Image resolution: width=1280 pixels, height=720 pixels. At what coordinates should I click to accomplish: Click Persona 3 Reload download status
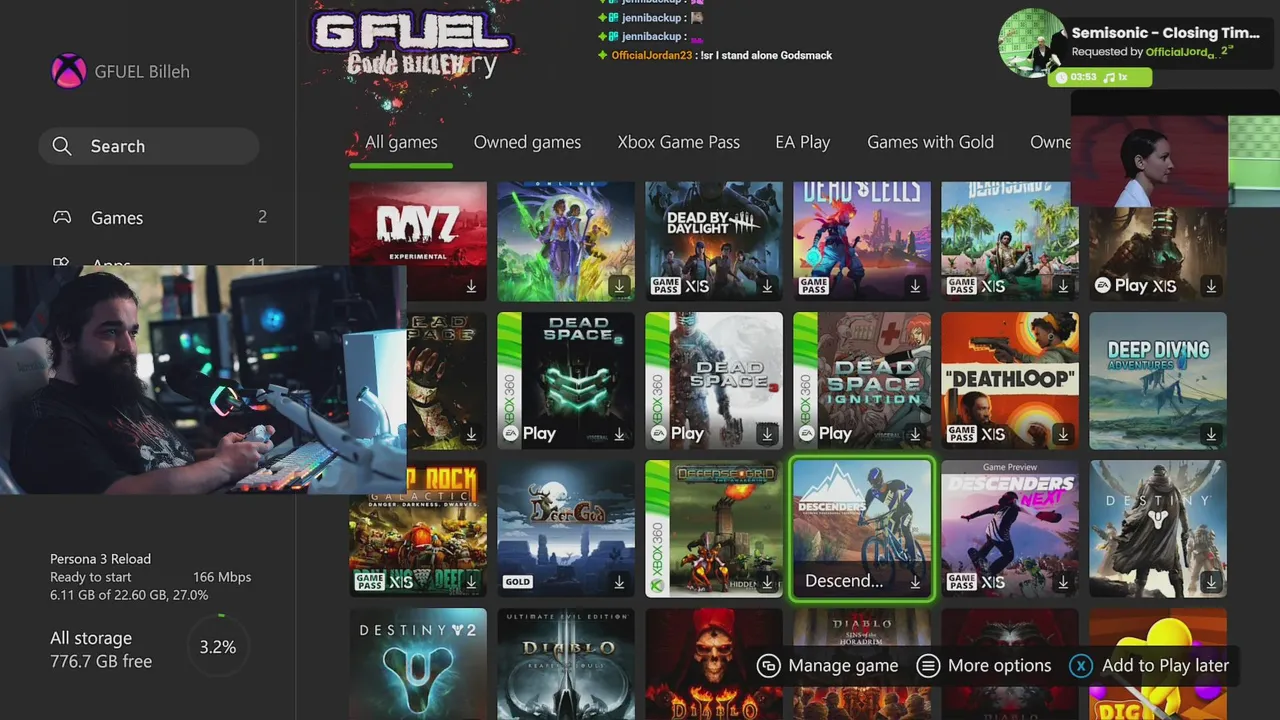coord(150,577)
